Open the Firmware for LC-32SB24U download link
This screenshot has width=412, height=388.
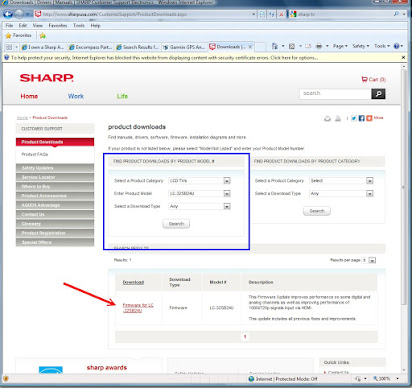coord(138,308)
